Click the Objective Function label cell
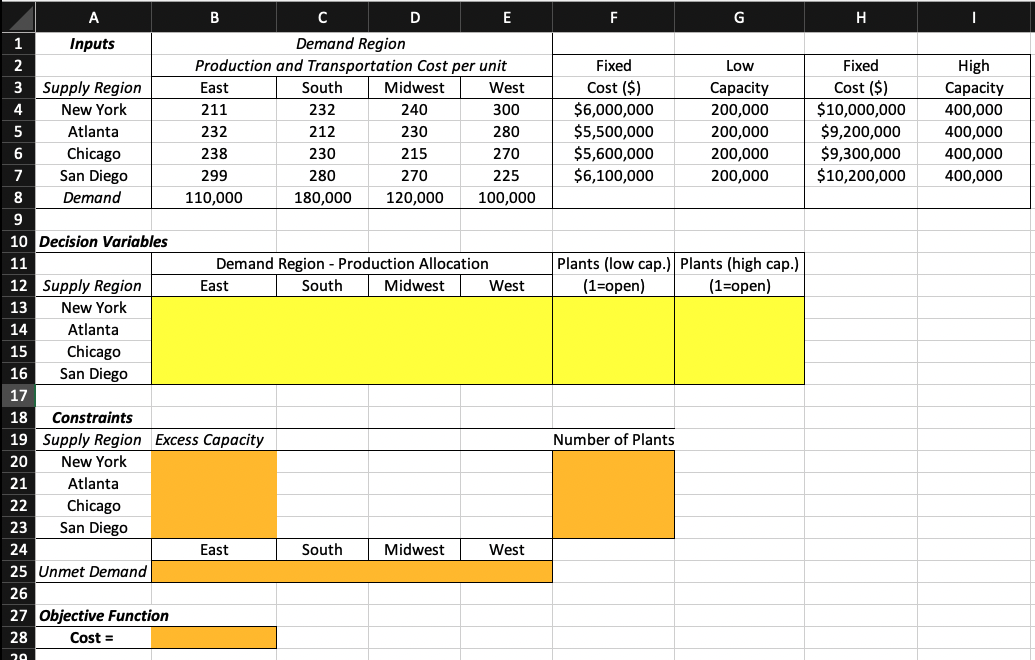The width and height of the screenshot is (1035, 660). [93, 615]
